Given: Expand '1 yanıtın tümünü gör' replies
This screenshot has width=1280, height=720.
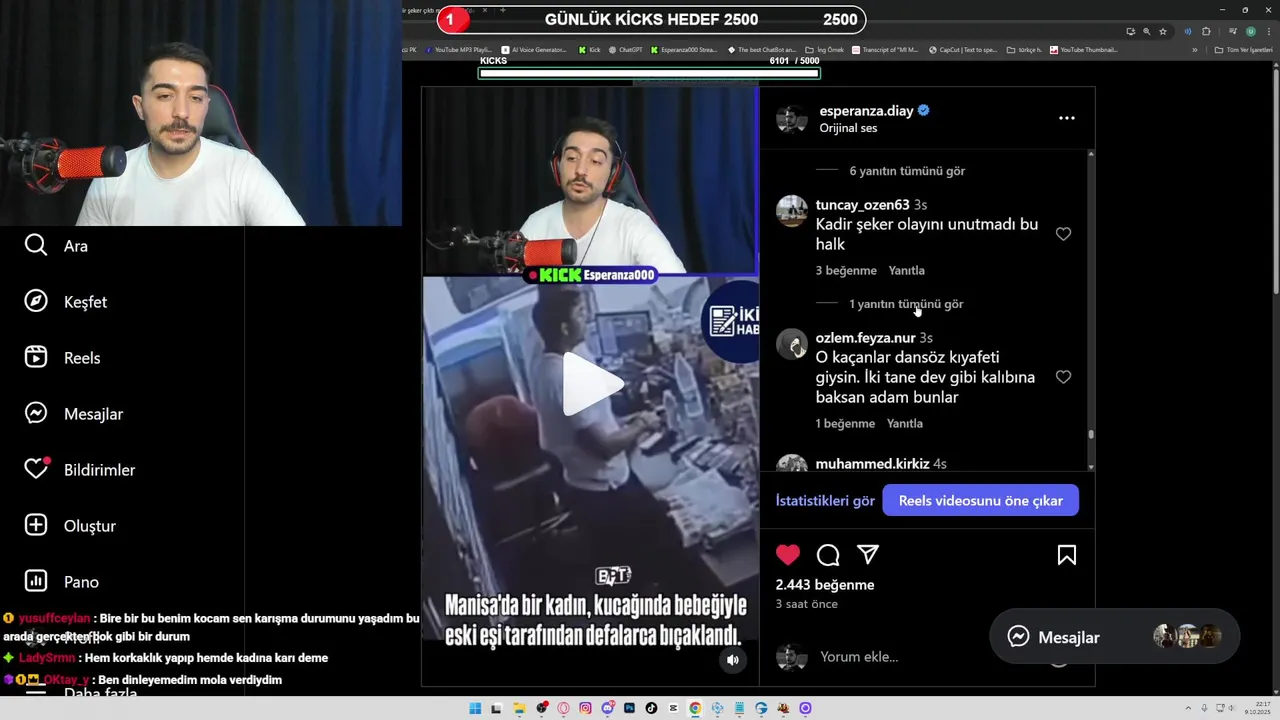Looking at the screenshot, I should 906,304.
